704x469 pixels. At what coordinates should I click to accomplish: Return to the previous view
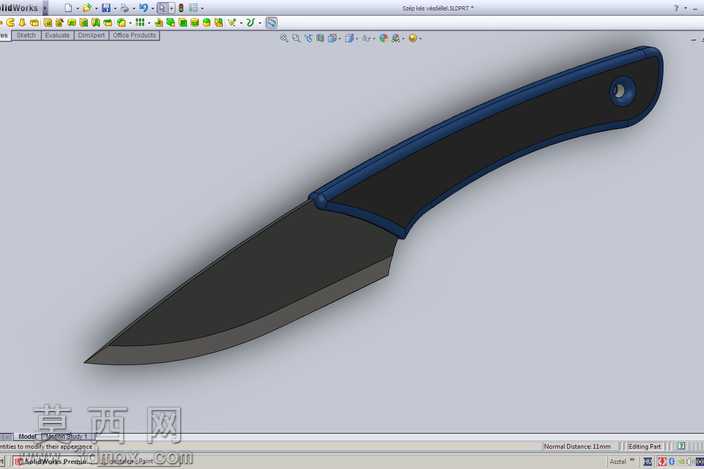(x=308, y=39)
